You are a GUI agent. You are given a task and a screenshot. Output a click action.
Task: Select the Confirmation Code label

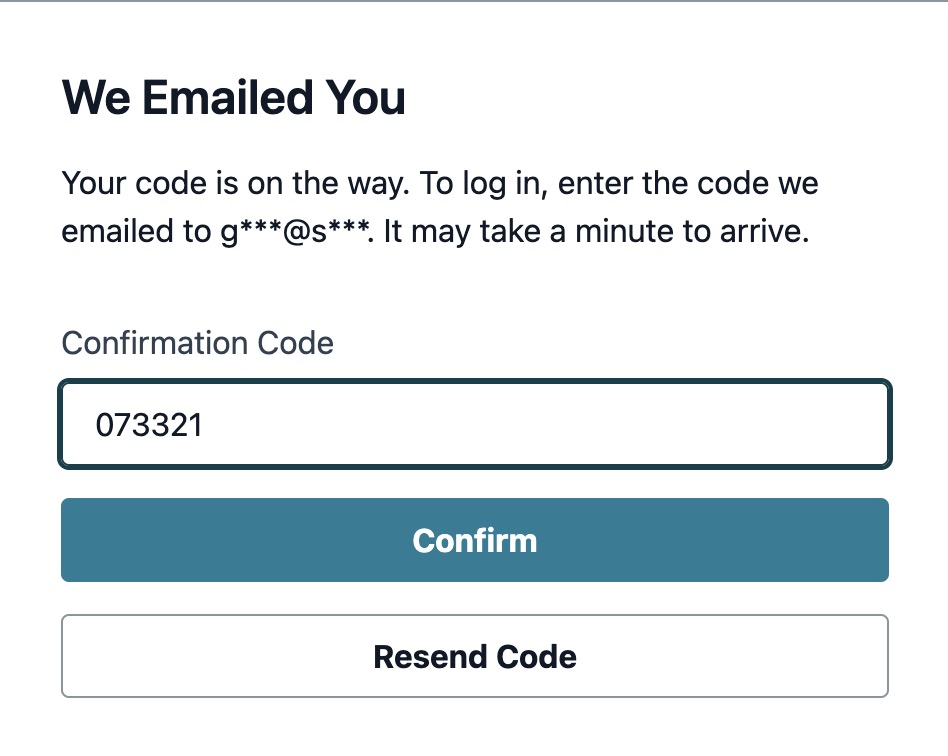(197, 343)
